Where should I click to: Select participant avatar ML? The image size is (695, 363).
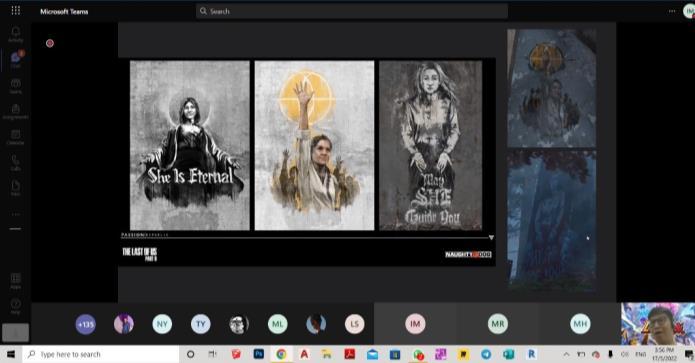pyautogui.click(x=277, y=324)
